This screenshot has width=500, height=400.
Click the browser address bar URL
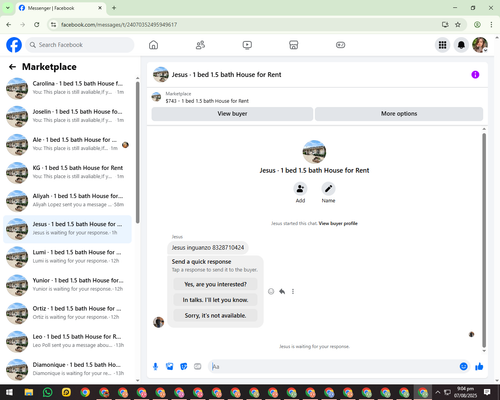[x=119, y=25]
